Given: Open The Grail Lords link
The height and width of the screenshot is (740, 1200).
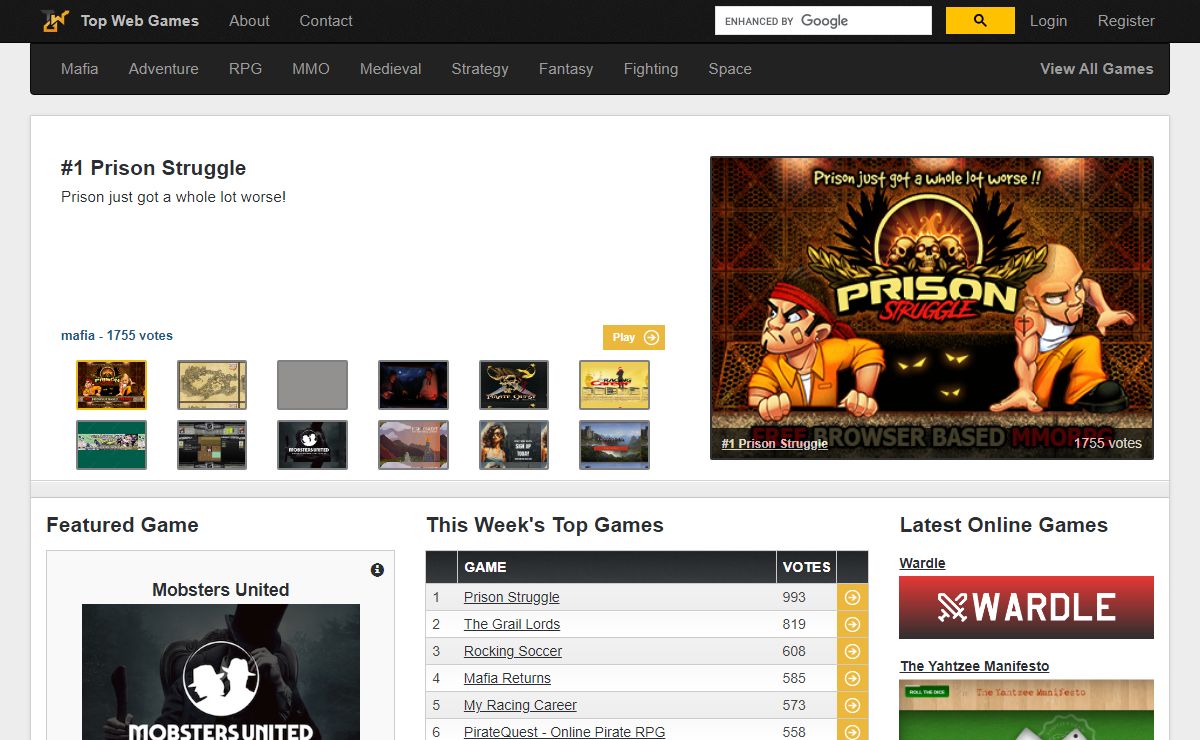Looking at the screenshot, I should click(x=512, y=624).
